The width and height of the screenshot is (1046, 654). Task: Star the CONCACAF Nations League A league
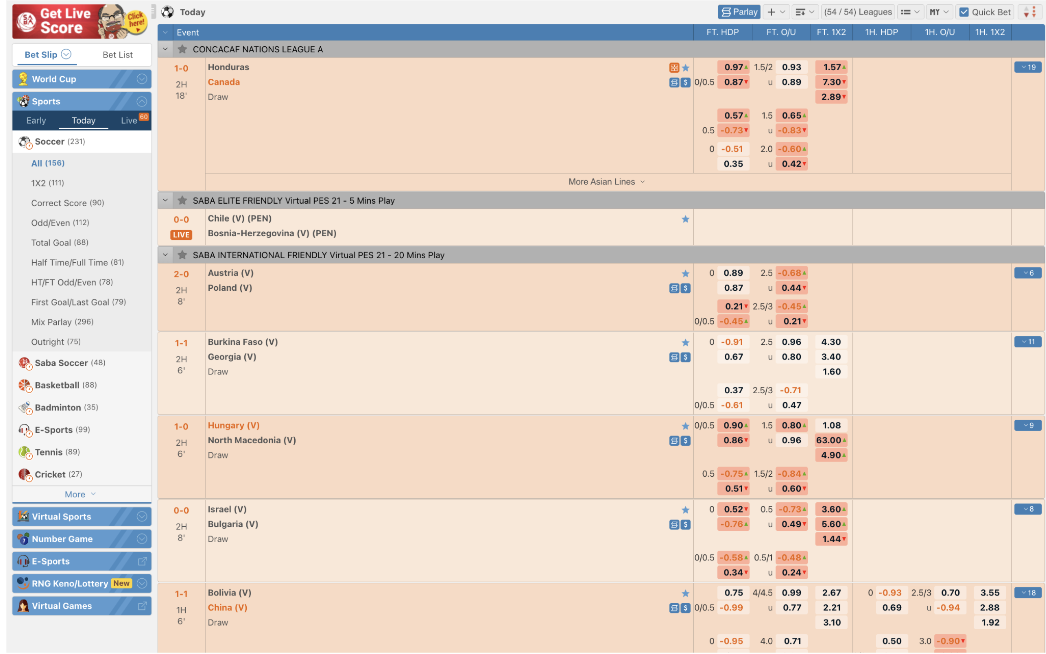click(x=182, y=49)
